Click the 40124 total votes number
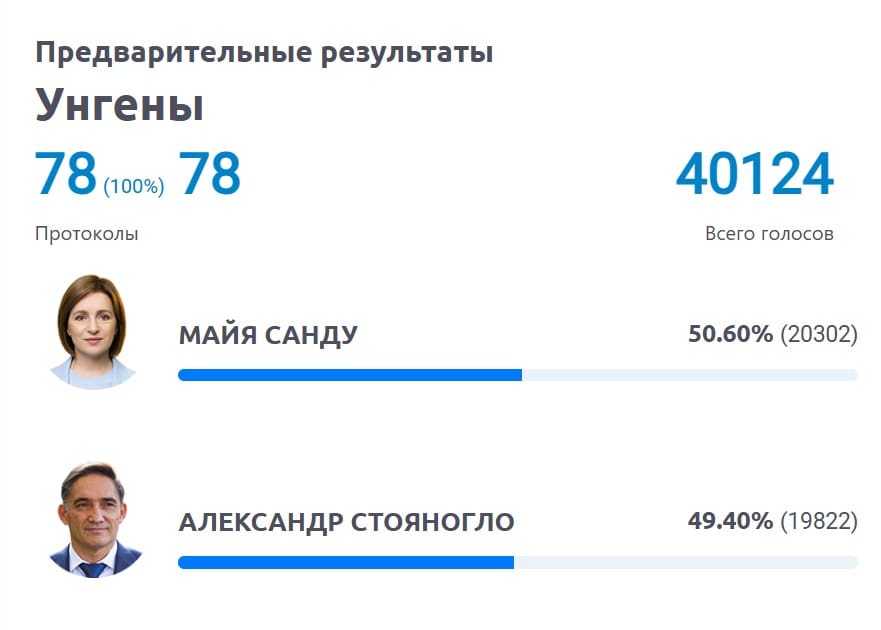881x630 pixels. point(754,173)
